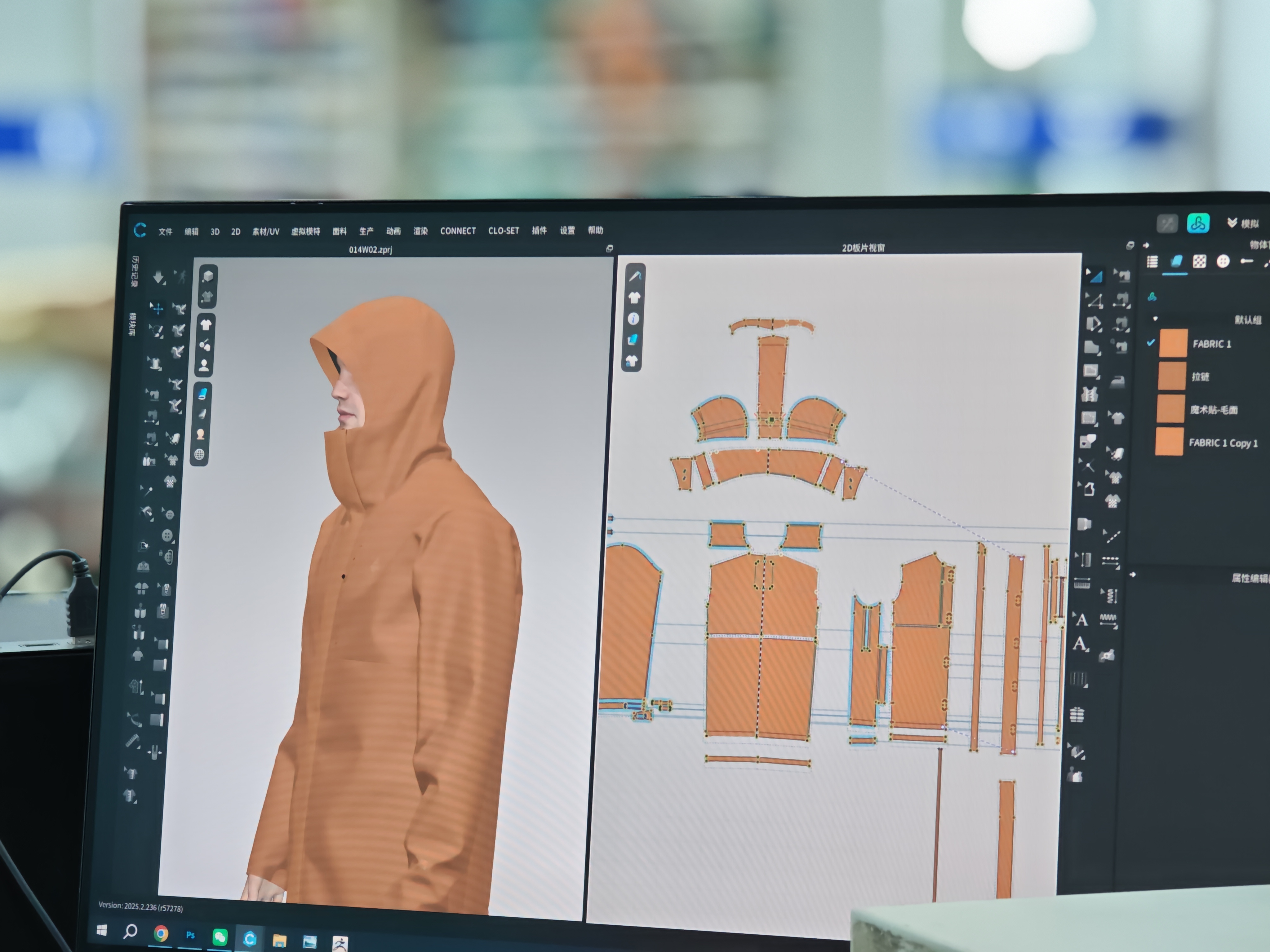Toggle the teal CLO-SET connect button

tap(1198, 223)
